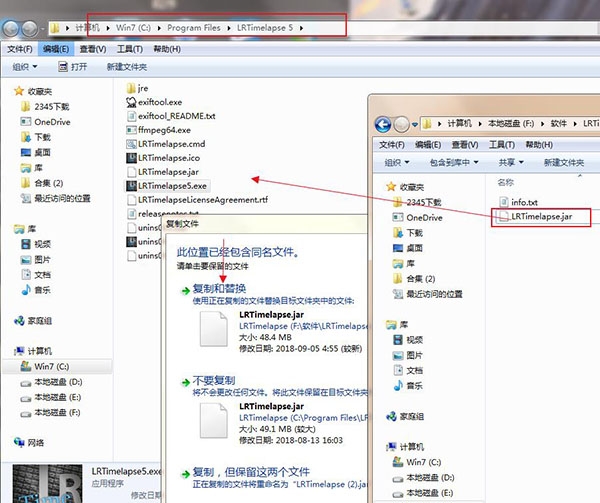The width and height of the screenshot is (600, 503).
Task: Select the LRTimelapse.ico file icon
Action: click(x=131, y=158)
